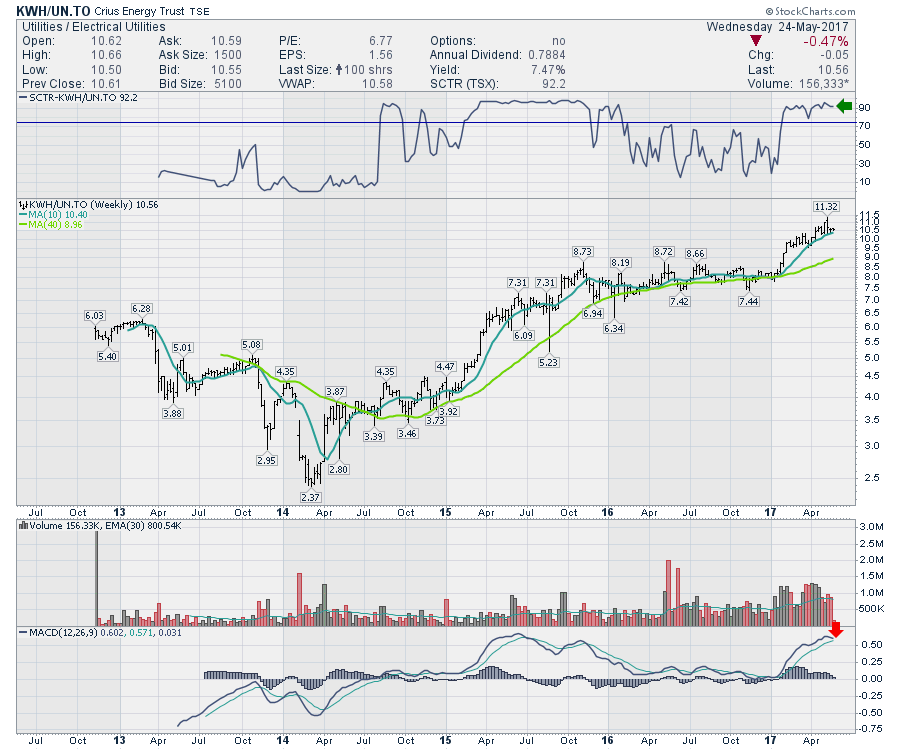Click the MACD(12,26,9) legend label
The width and height of the screenshot is (900, 750).
[64, 632]
